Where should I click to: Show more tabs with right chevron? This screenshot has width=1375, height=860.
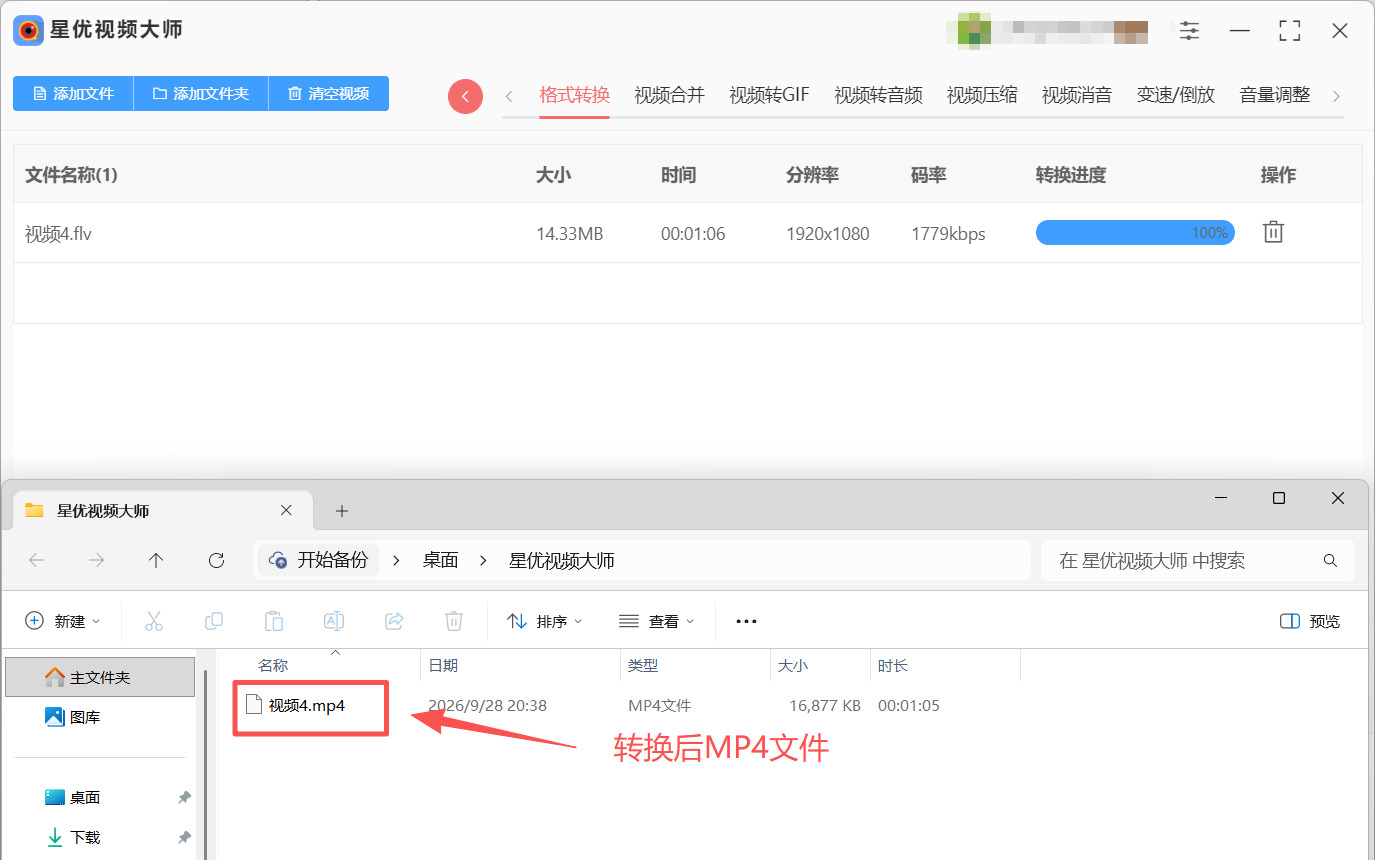[1336, 96]
